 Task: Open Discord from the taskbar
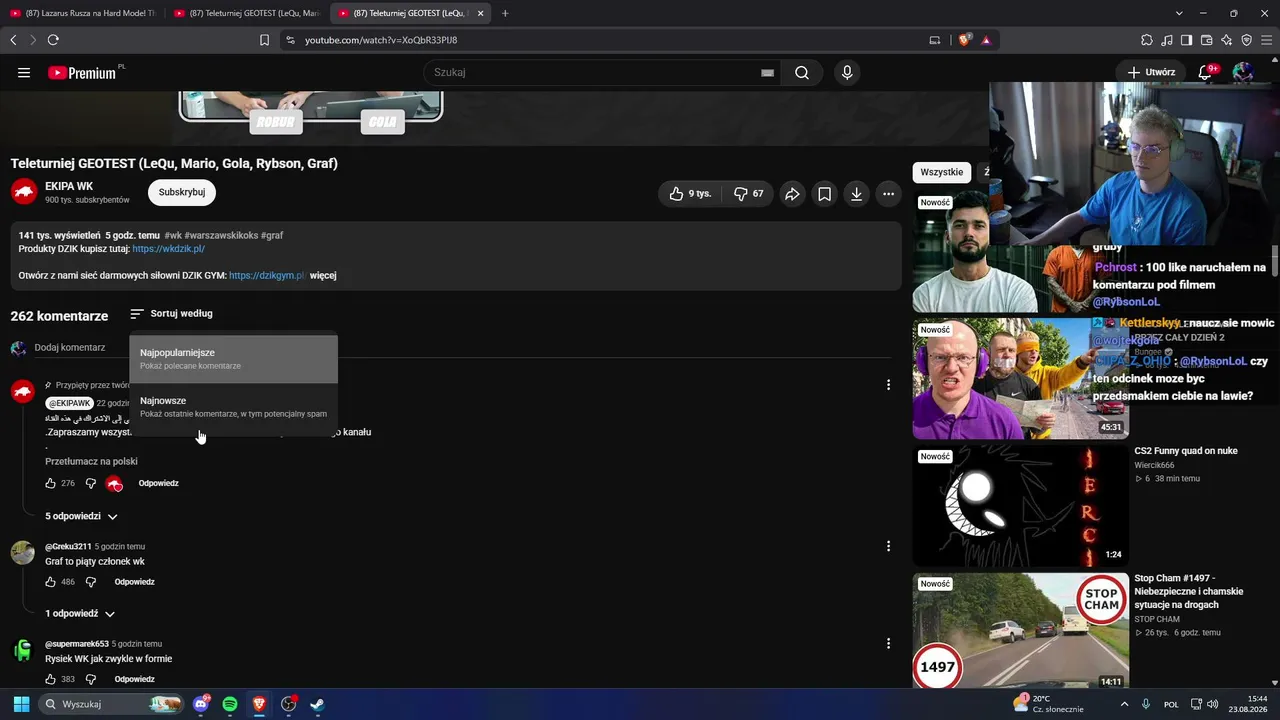point(201,704)
